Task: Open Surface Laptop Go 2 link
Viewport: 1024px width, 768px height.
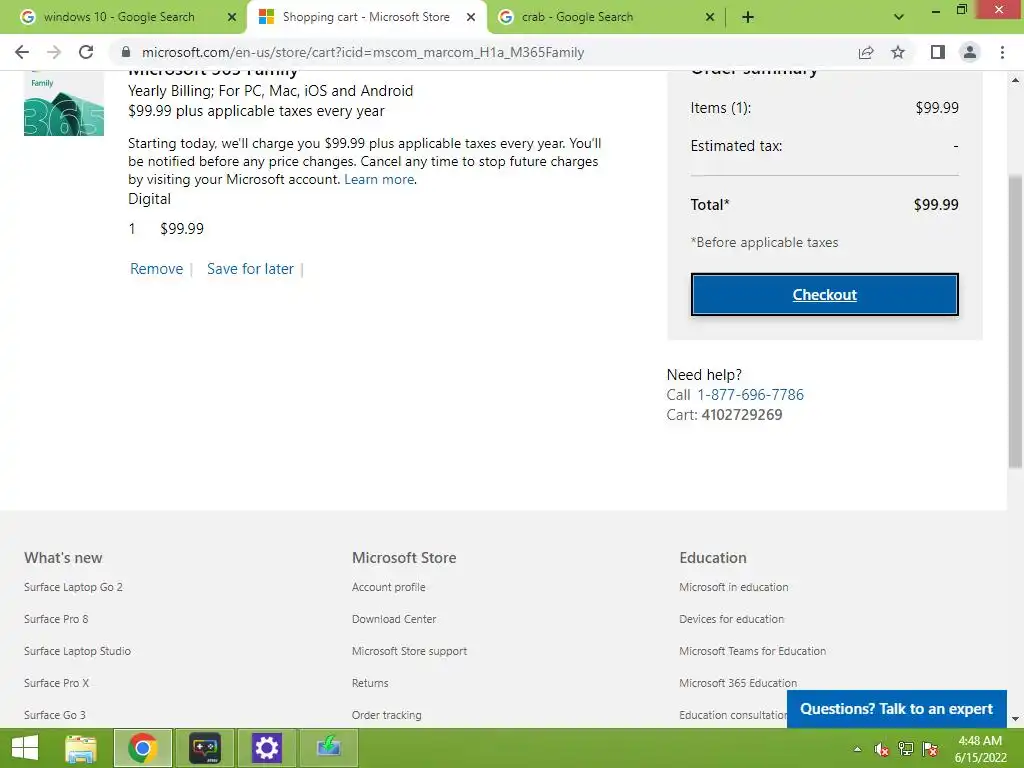Action: pos(73,587)
